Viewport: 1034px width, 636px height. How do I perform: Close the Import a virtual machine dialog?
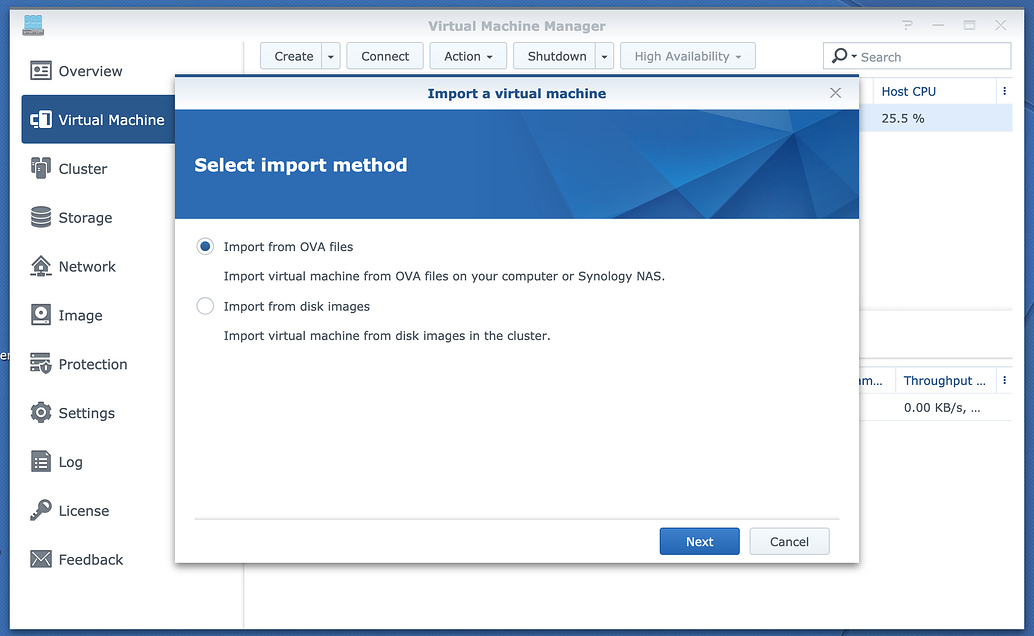pyautogui.click(x=836, y=93)
